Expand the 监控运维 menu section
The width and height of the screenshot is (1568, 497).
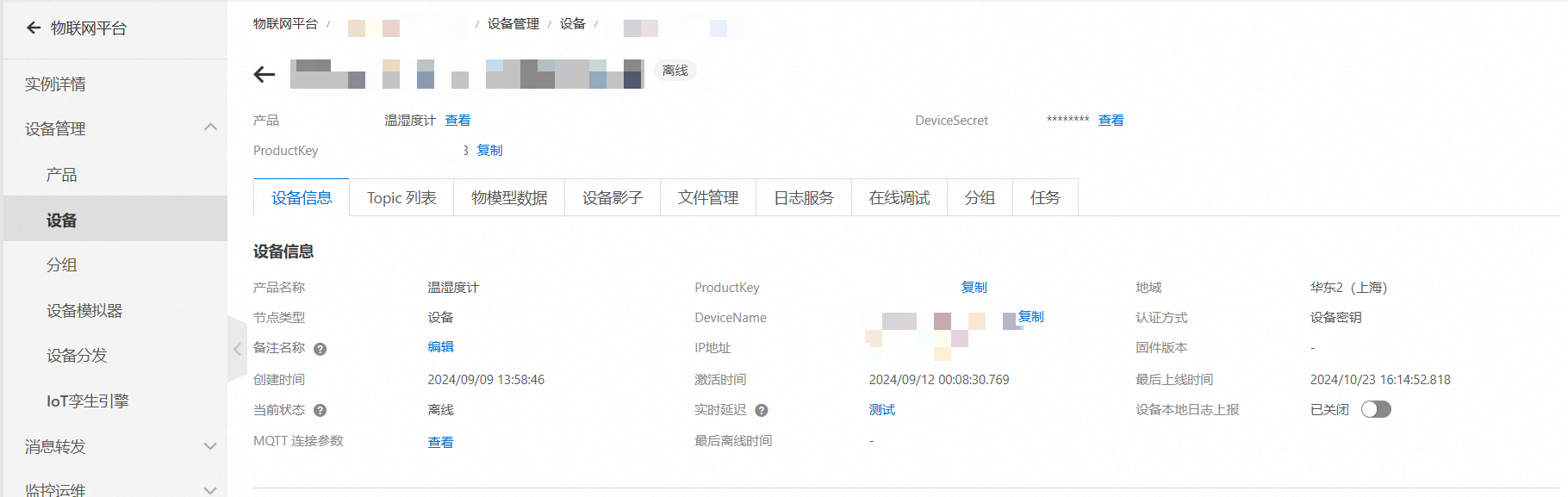click(209, 489)
